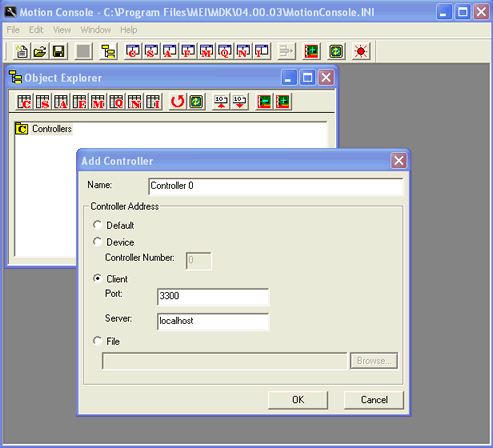
Task: Click the Cancel button
Action: pyautogui.click(x=374, y=400)
